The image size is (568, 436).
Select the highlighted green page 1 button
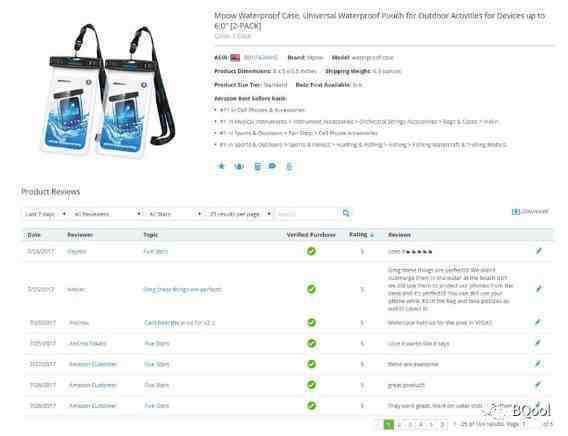click(x=389, y=424)
